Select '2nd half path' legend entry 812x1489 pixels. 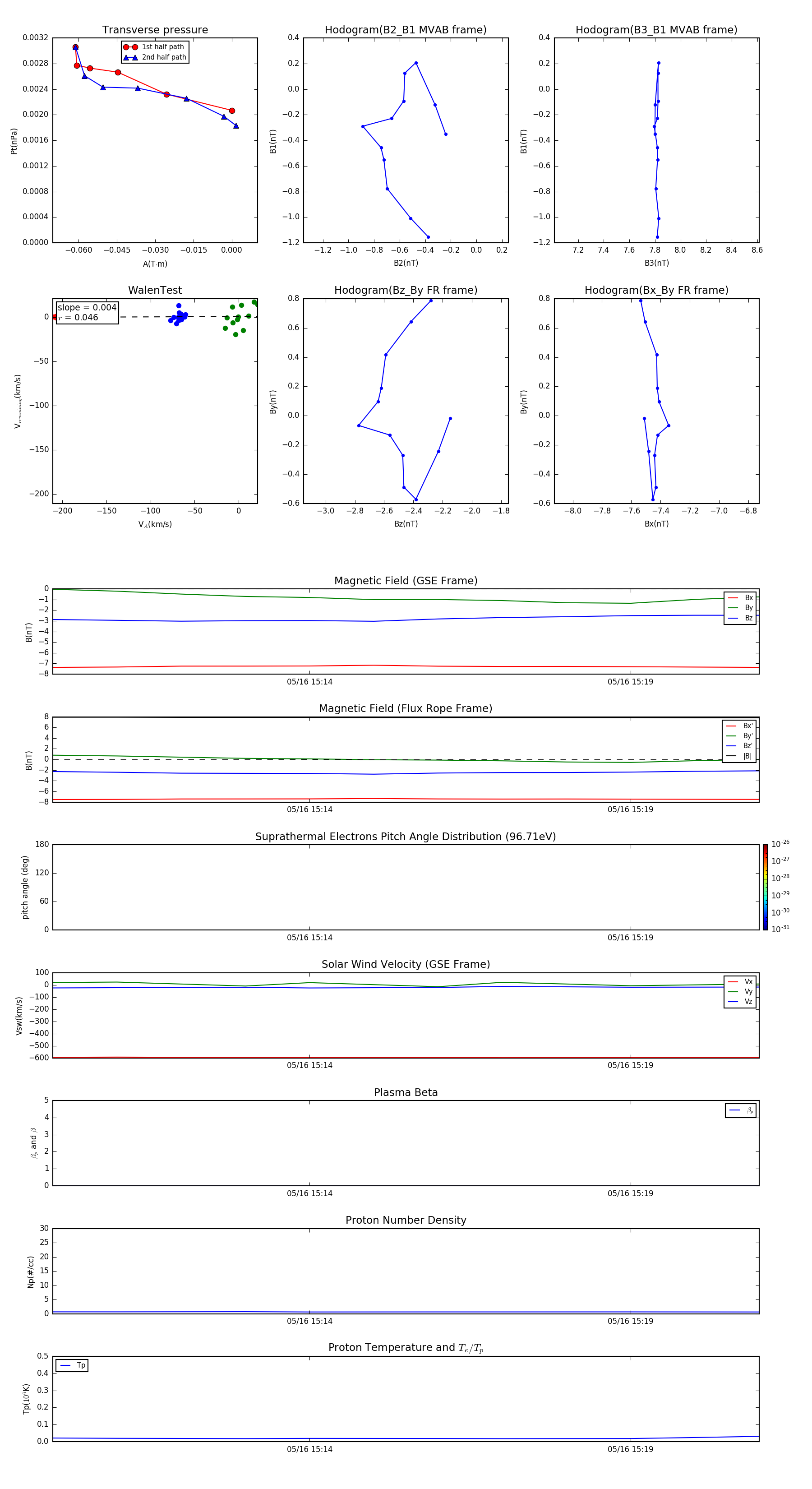155,57
